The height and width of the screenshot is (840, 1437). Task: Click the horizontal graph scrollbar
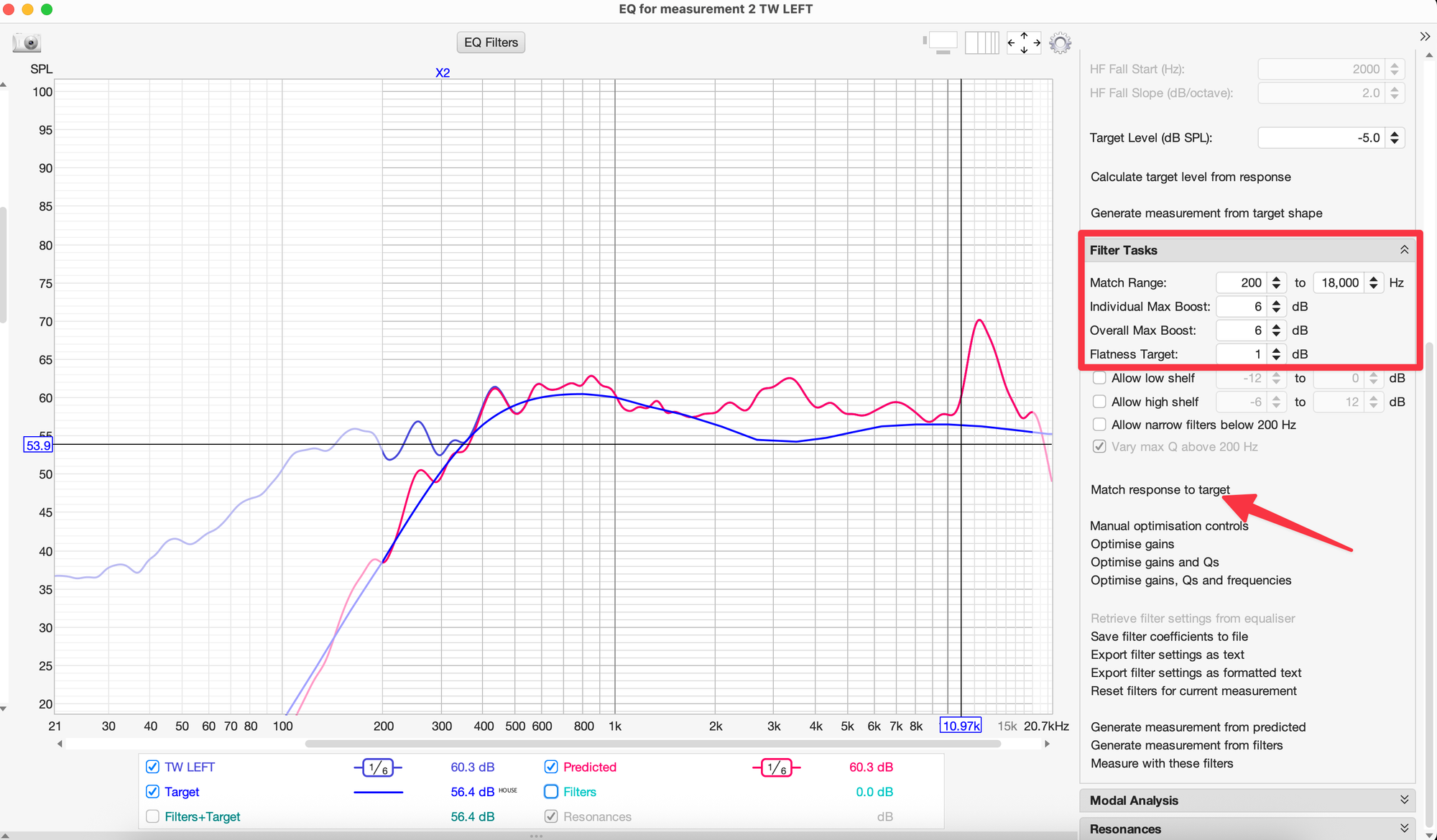pos(652,744)
